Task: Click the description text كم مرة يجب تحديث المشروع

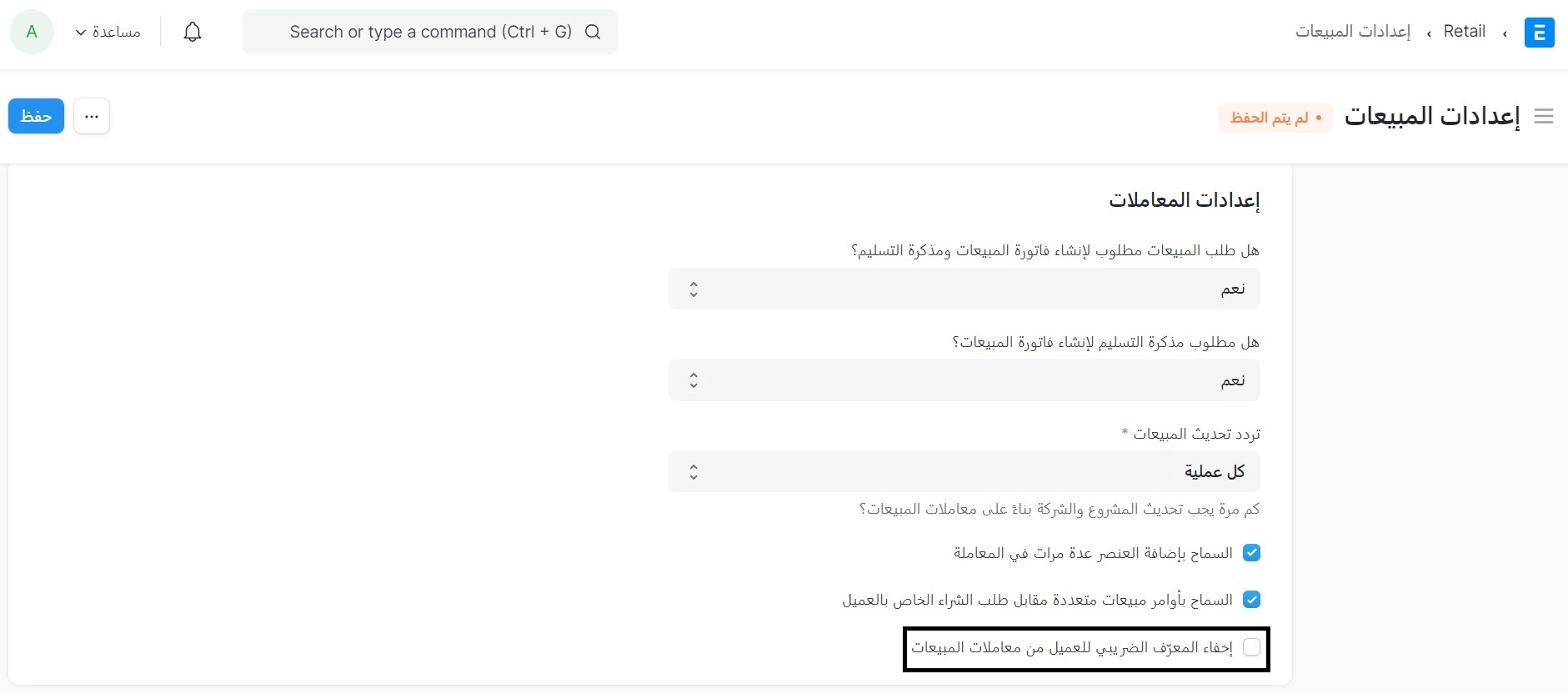Action: pos(1060,509)
